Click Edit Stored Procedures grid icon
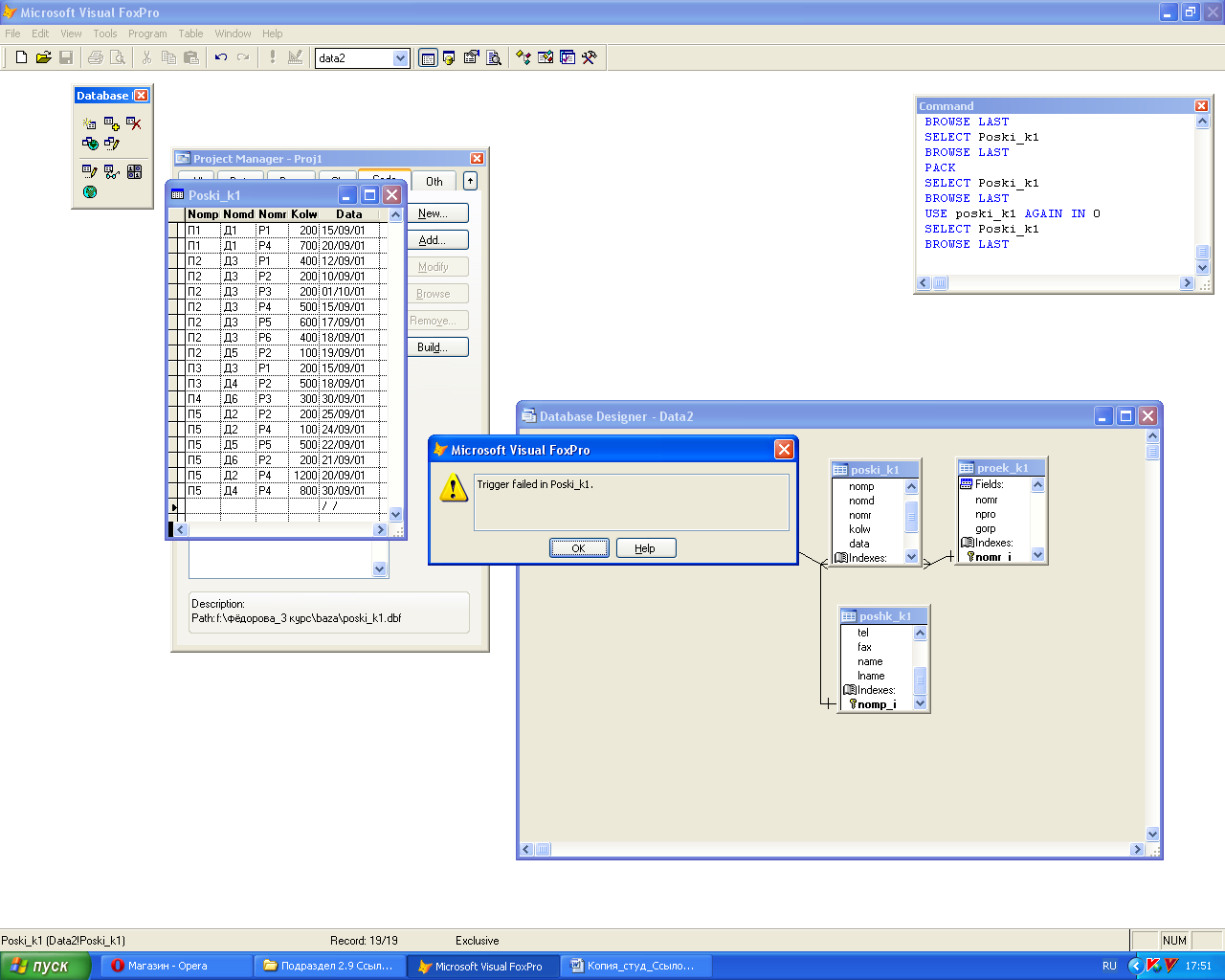The height and width of the screenshot is (980, 1225). pos(134,171)
